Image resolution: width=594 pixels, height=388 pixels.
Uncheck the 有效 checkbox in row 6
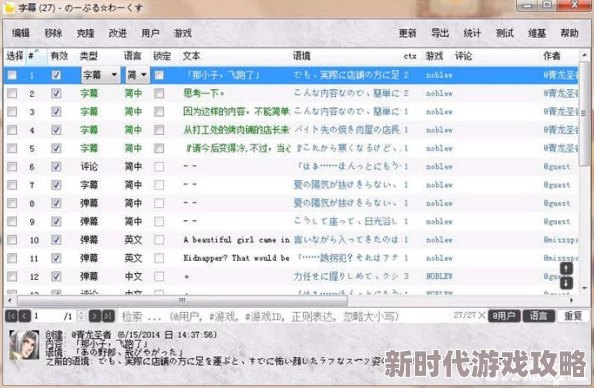click(56, 166)
